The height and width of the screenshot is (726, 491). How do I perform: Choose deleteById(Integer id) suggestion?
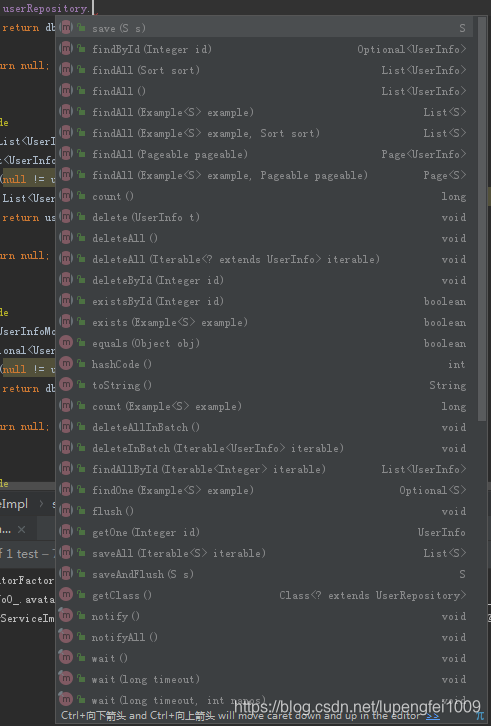[x=264, y=280]
